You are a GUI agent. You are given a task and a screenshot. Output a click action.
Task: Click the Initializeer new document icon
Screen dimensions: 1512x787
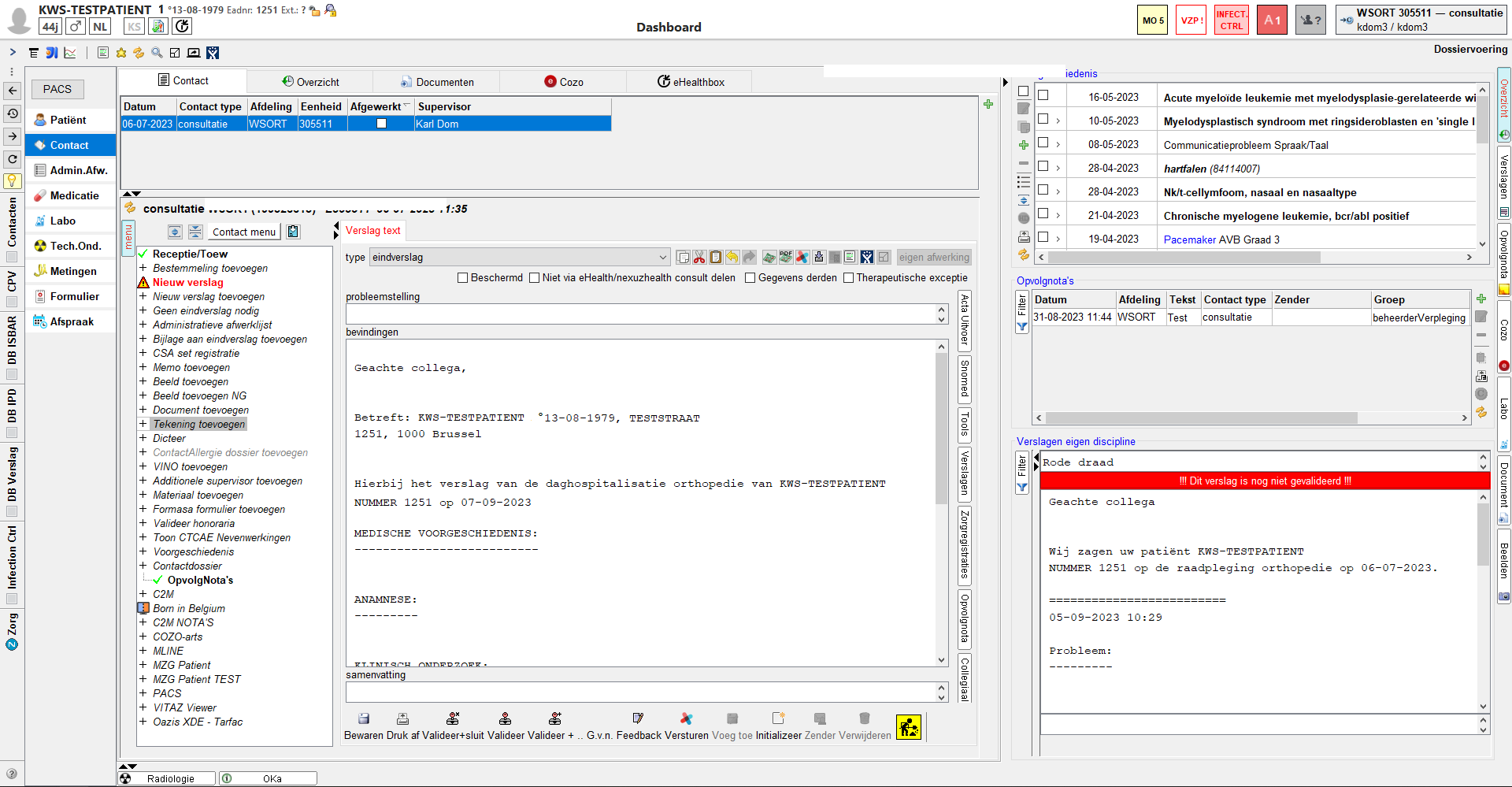pos(778,718)
